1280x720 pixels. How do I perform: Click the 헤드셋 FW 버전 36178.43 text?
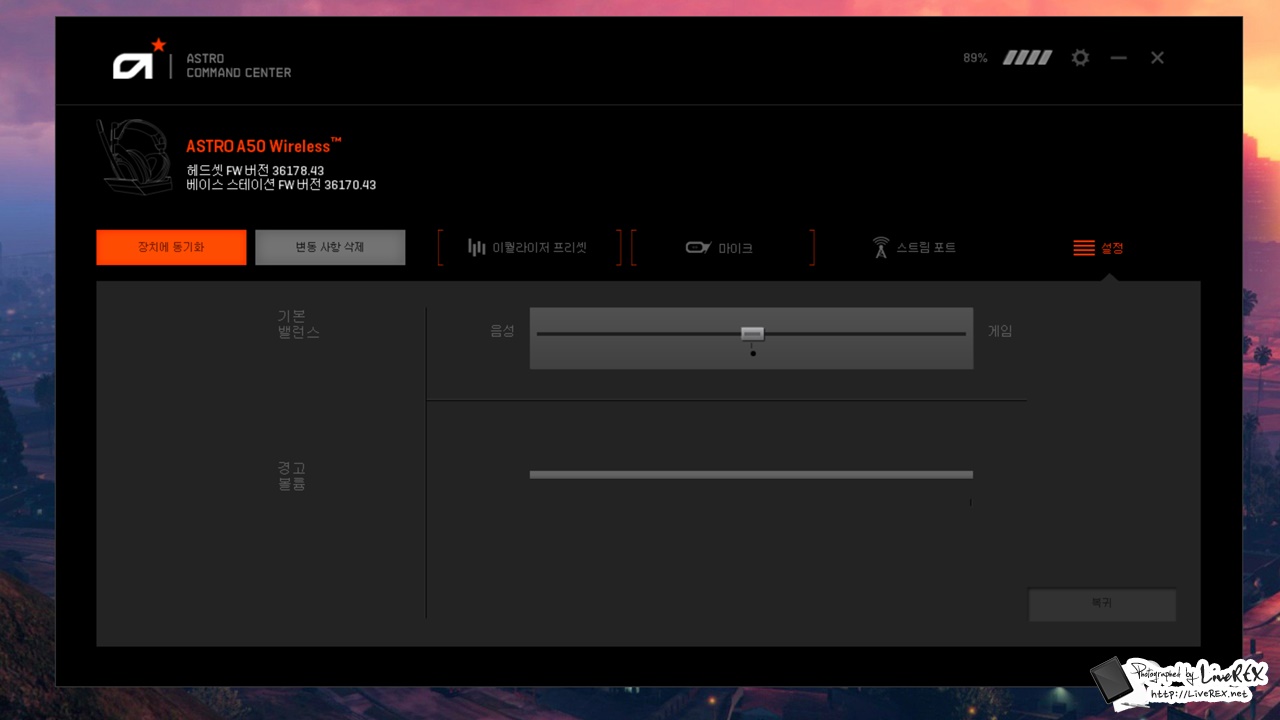(255, 171)
